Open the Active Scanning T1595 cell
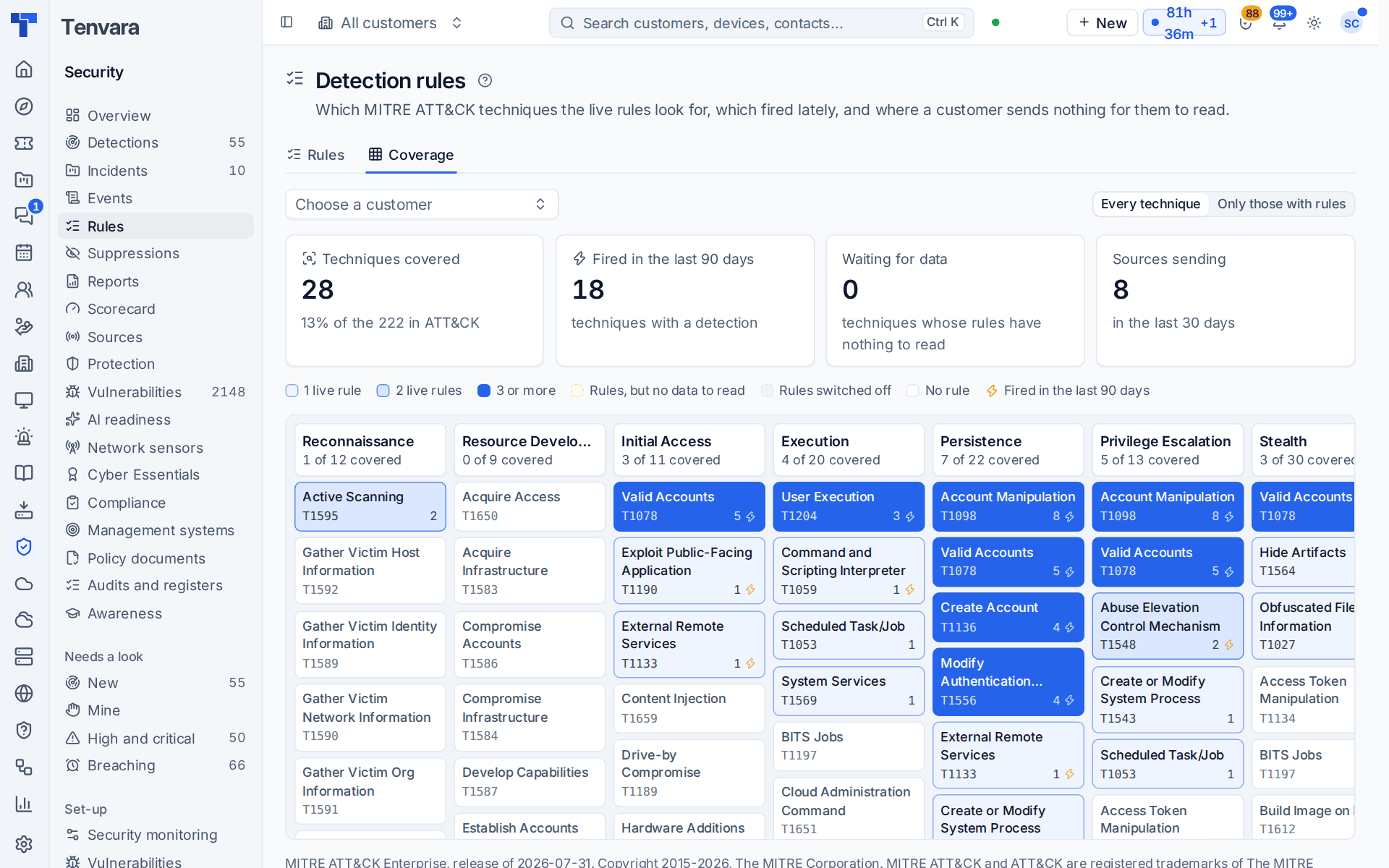This screenshot has width=1389, height=868. [x=370, y=506]
